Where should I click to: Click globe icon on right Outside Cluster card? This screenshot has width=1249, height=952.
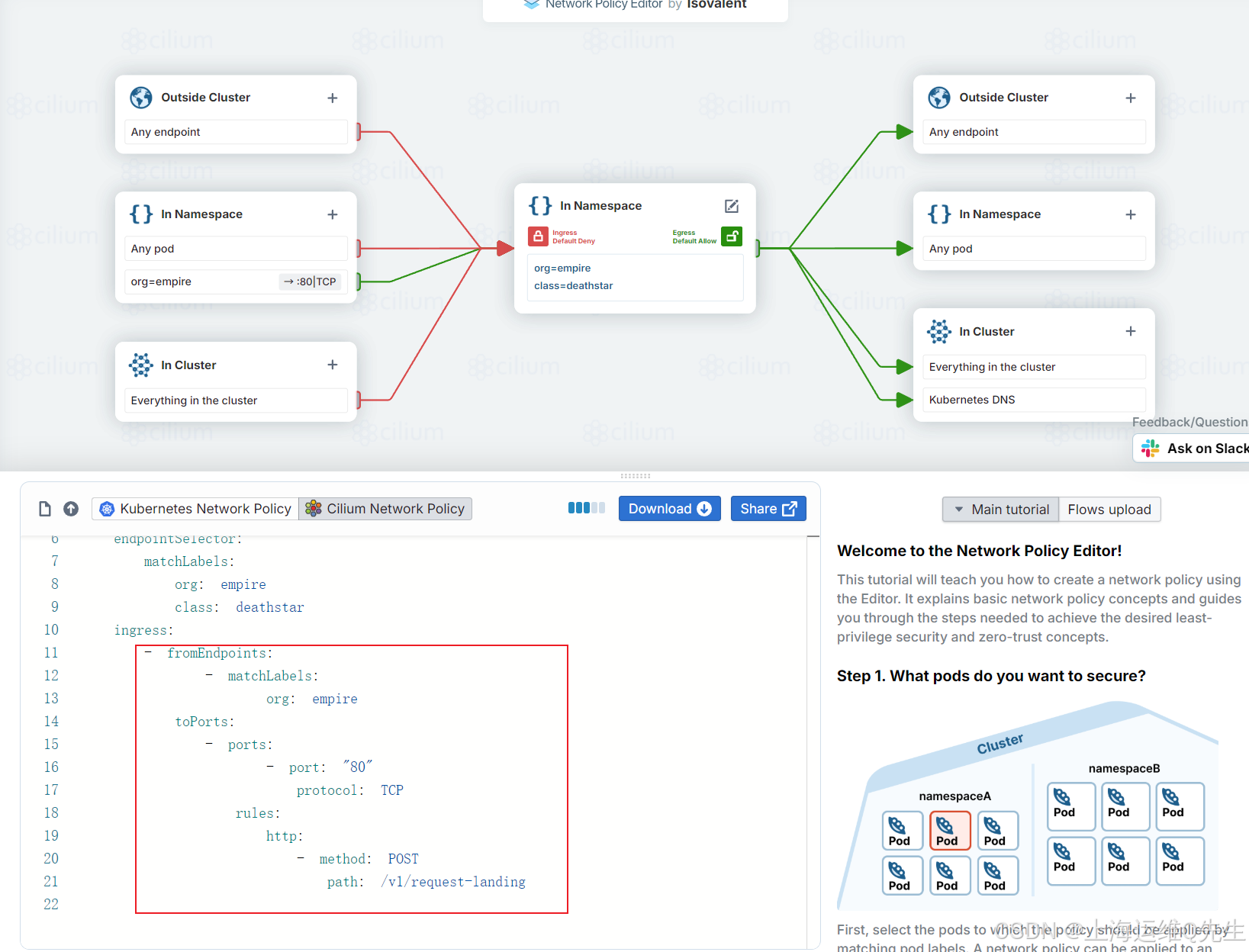[x=939, y=98]
